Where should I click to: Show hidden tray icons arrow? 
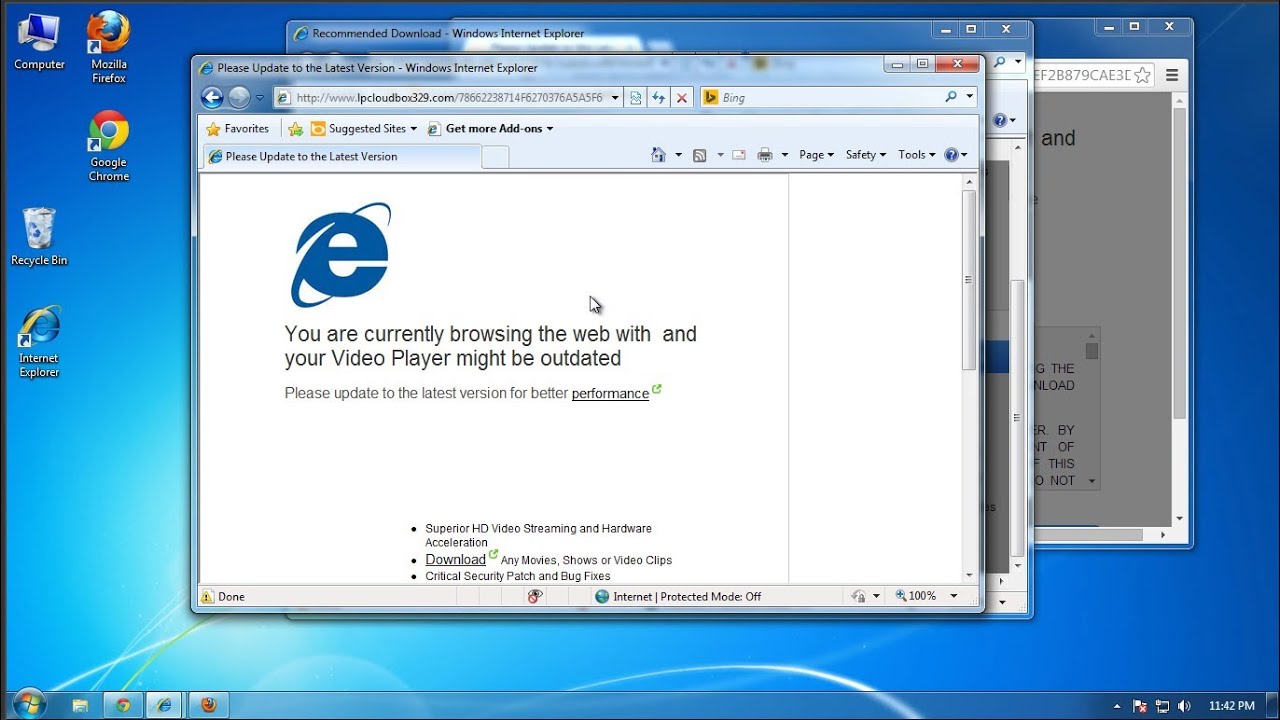[x=1117, y=706]
